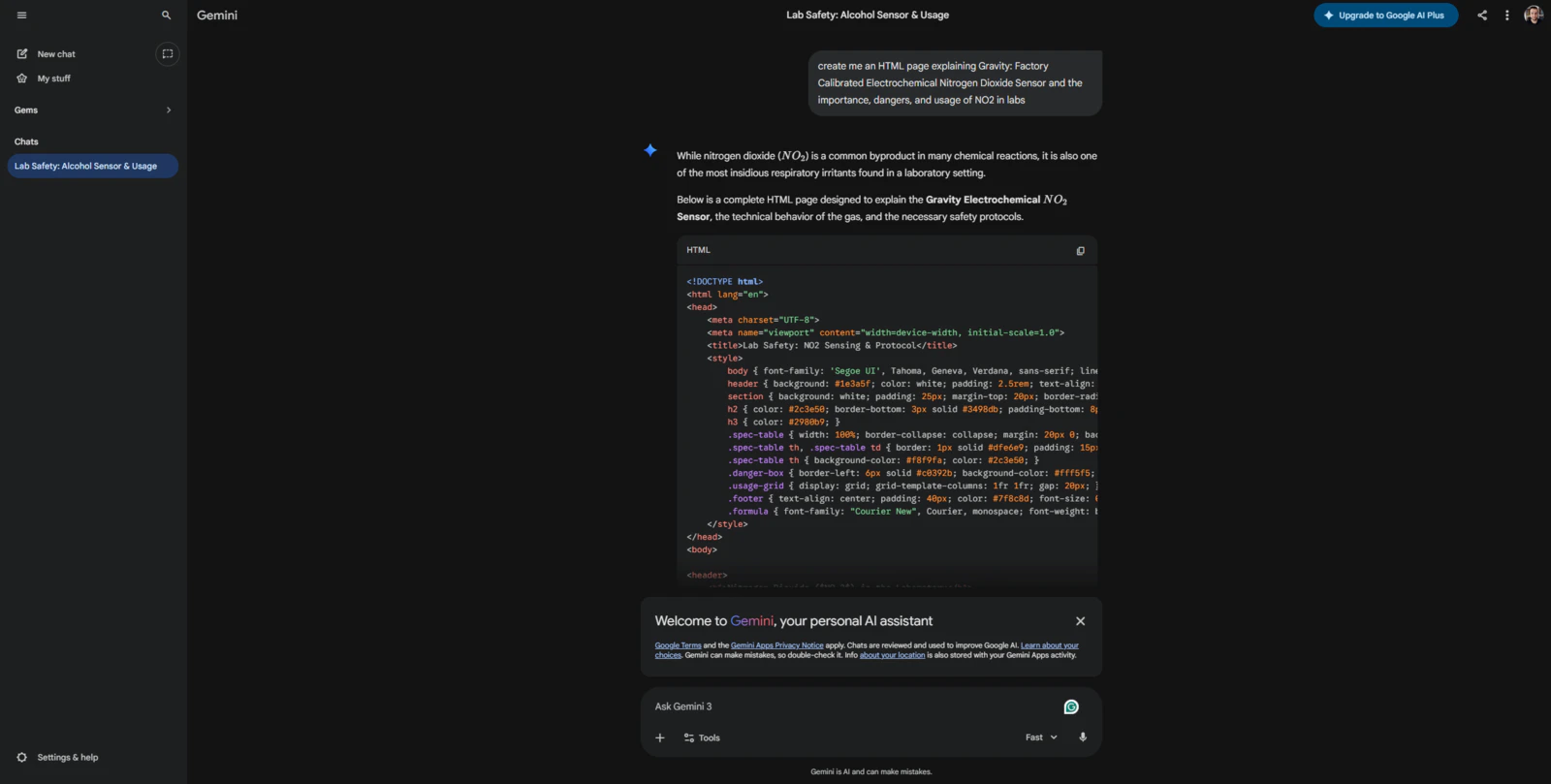Image resolution: width=1551 pixels, height=784 pixels.
Task: Click the DOCTYPE html line in code
Action: tap(725, 282)
